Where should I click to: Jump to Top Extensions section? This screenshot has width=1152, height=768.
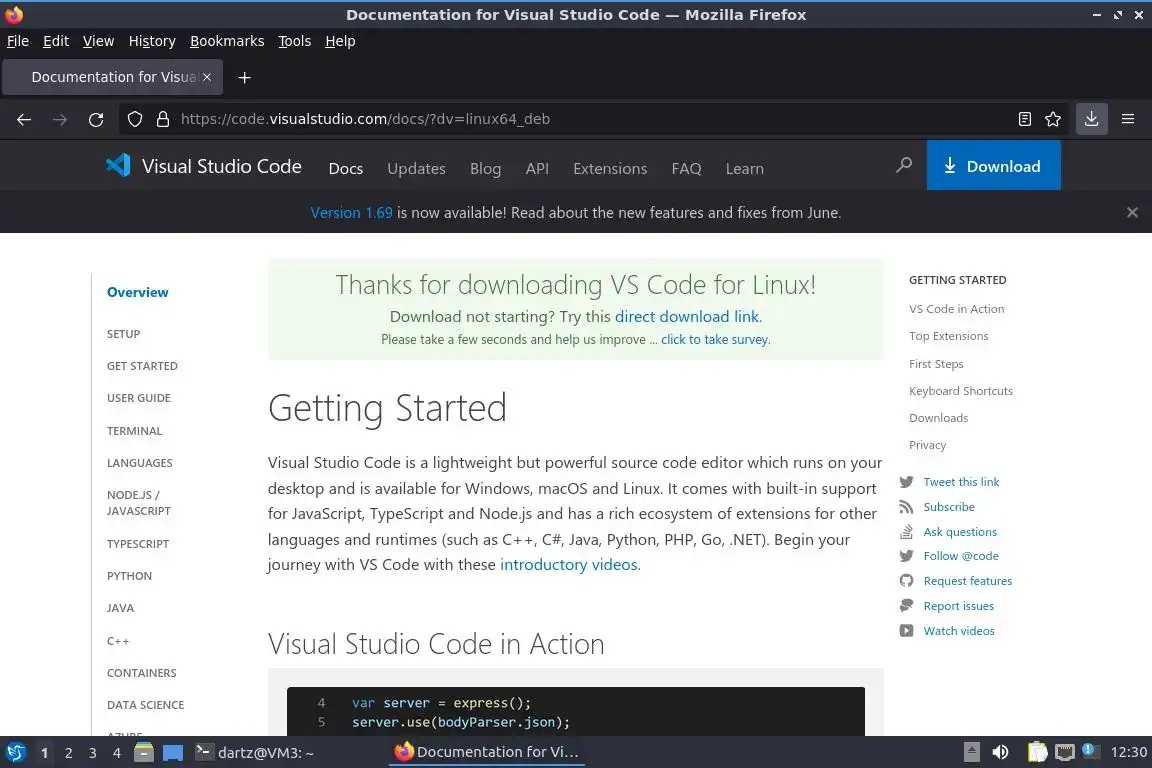[948, 336]
